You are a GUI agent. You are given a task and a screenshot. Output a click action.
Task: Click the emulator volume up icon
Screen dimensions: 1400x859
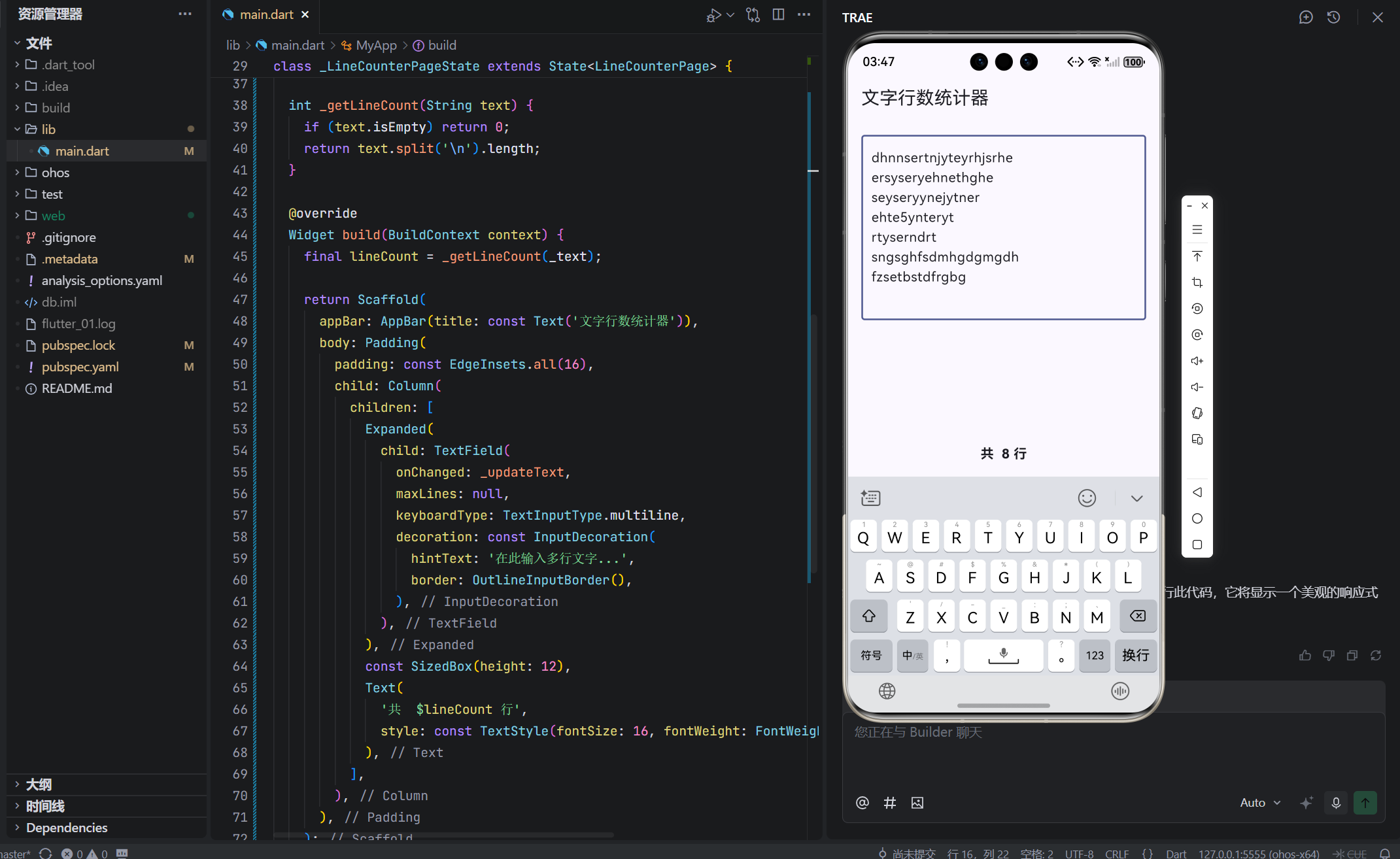[x=1197, y=361]
